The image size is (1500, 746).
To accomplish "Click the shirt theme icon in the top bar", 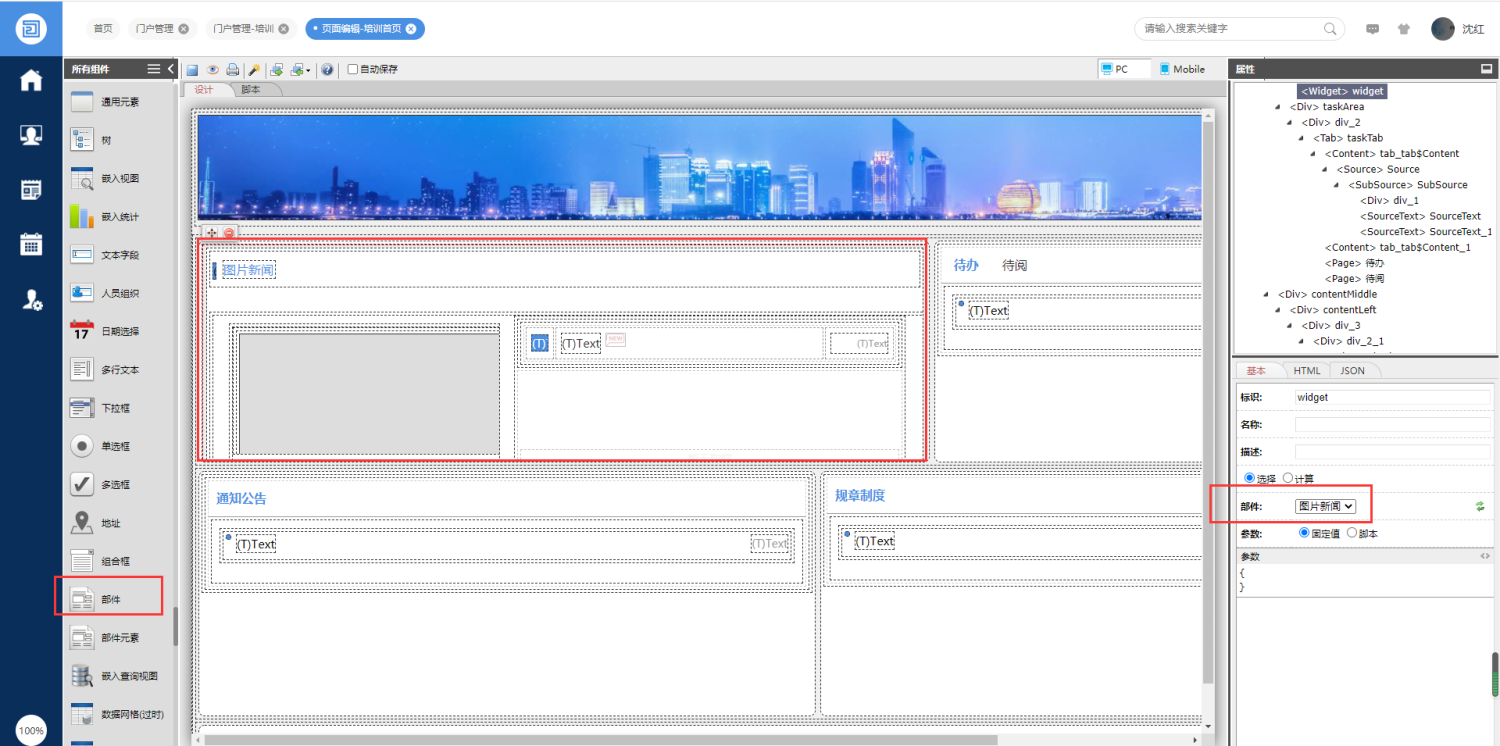I will coord(1403,29).
